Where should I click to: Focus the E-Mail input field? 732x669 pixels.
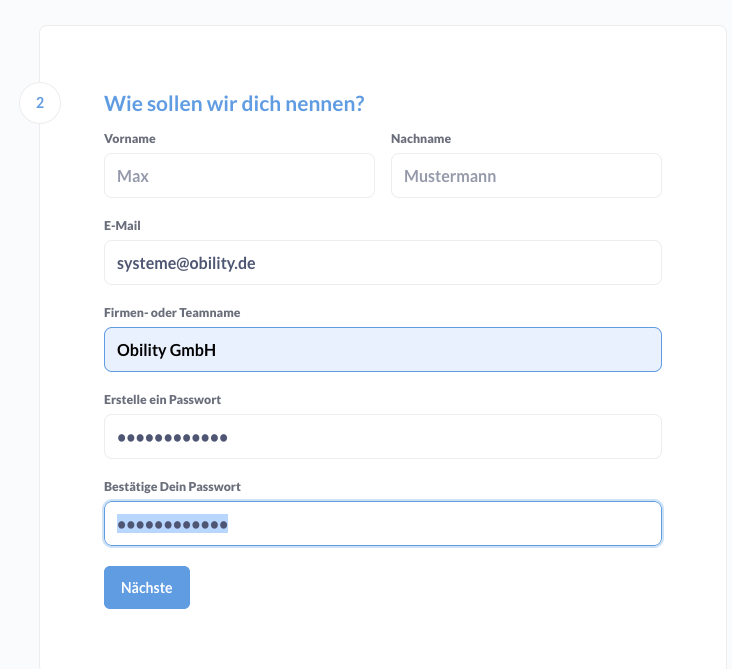point(382,263)
